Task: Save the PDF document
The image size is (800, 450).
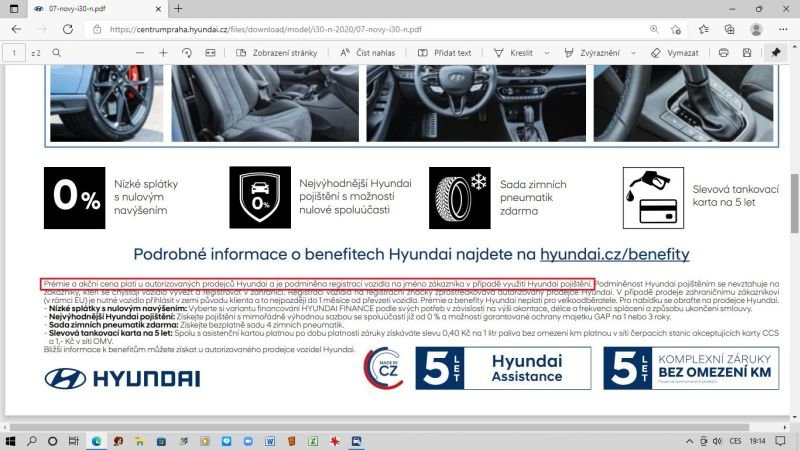Action: 747,53
